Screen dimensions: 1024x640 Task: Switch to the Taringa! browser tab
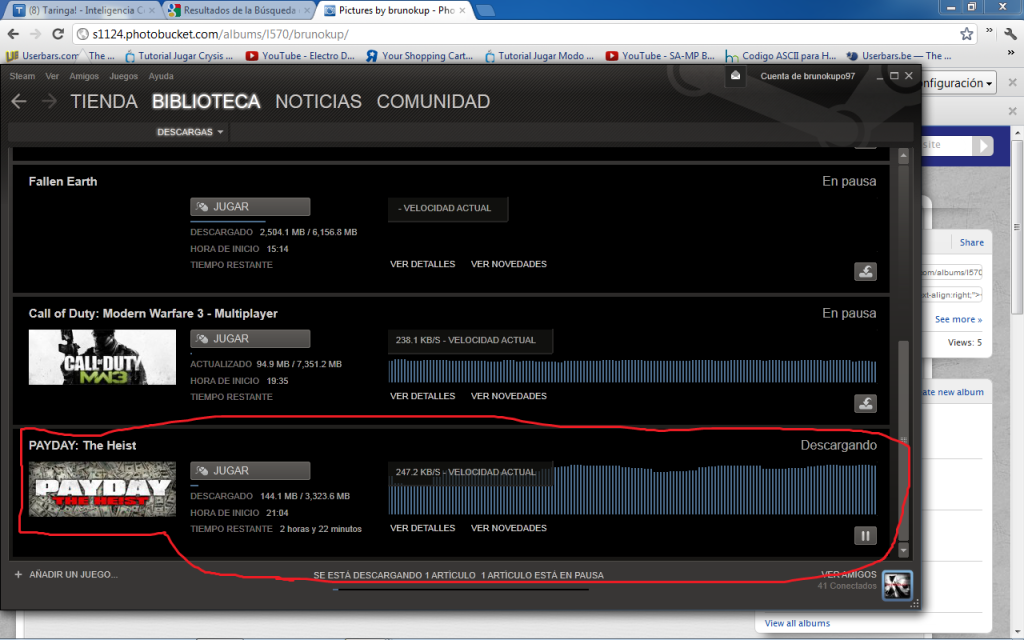pos(85,10)
